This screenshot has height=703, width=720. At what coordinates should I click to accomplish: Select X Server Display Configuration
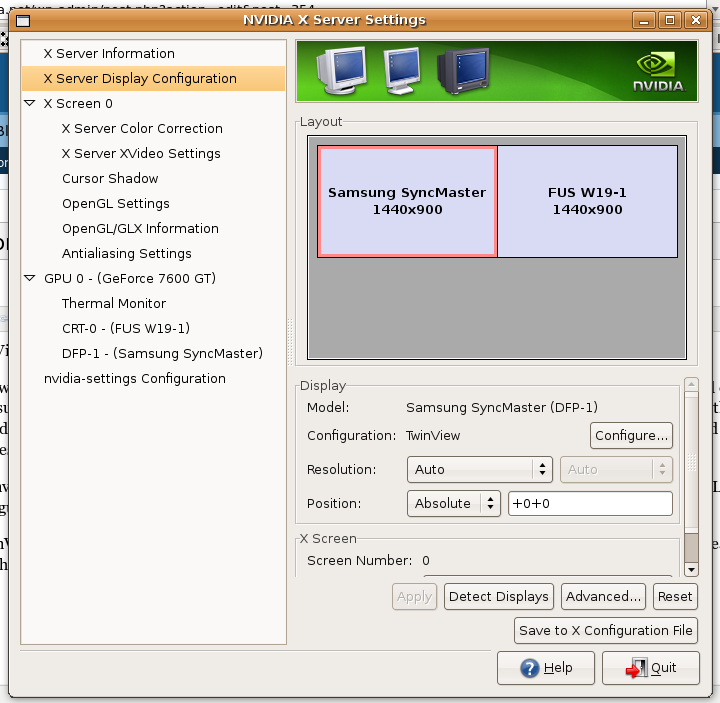[153, 79]
